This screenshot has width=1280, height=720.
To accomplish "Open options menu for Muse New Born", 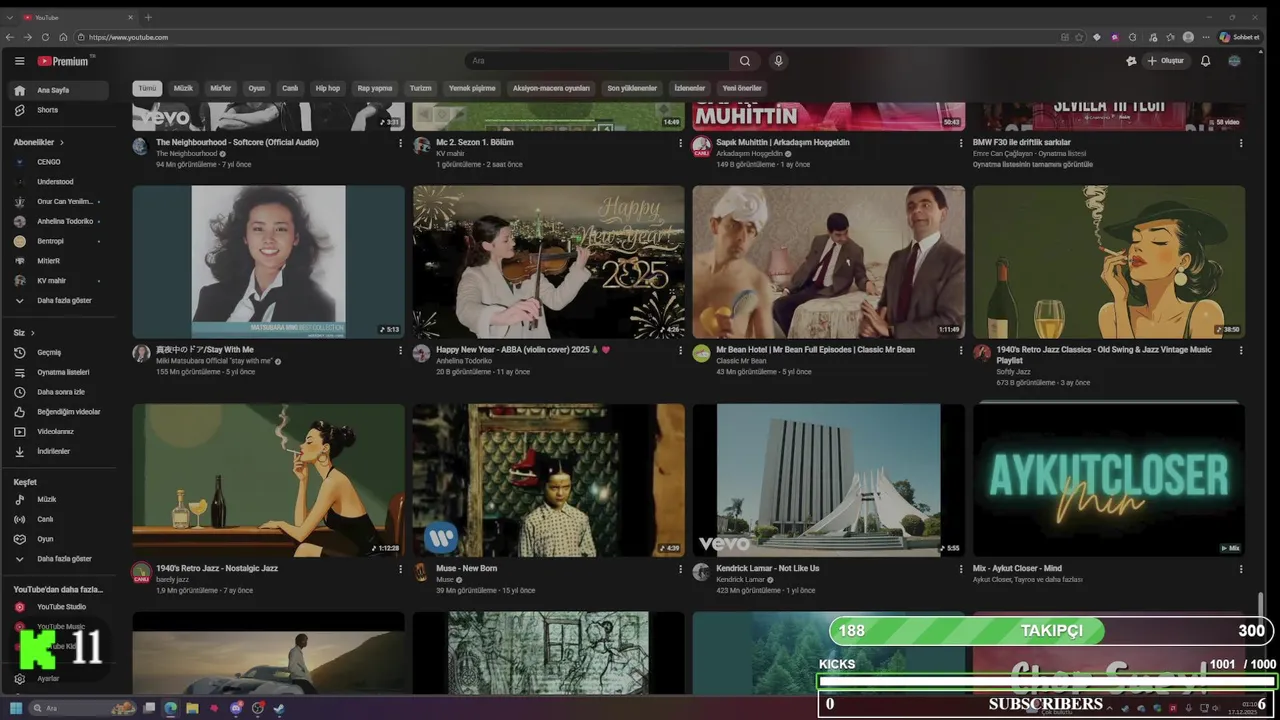I will click(681, 569).
